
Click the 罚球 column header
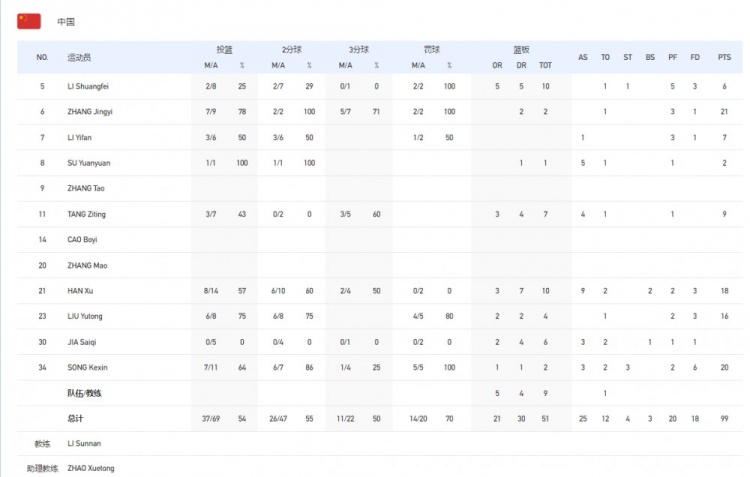tap(431, 49)
